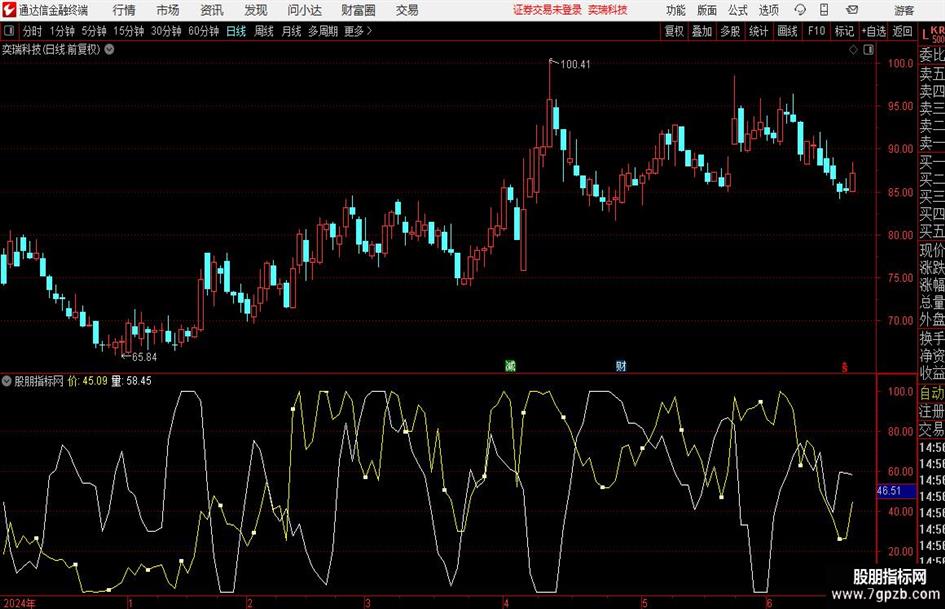Click the 返回 back button

(x=902, y=31)
